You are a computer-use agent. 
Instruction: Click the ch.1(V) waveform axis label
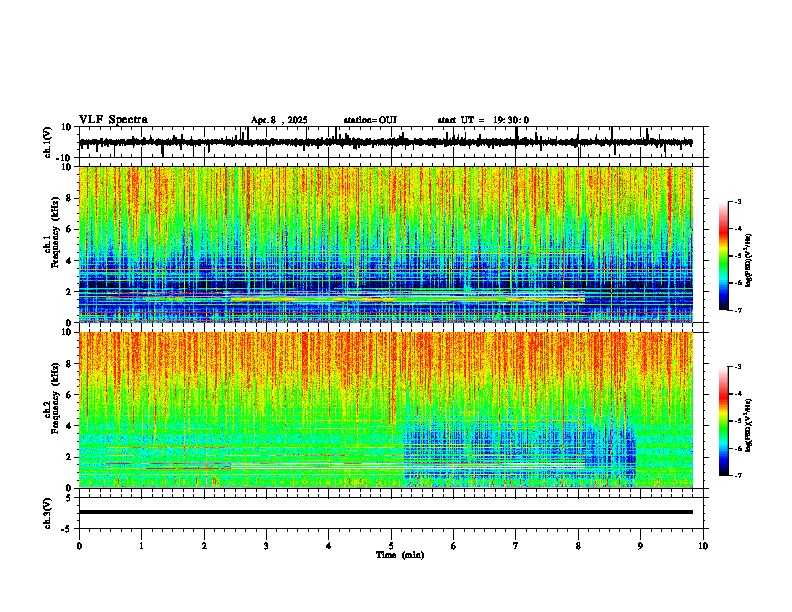(x=48, y=142)
